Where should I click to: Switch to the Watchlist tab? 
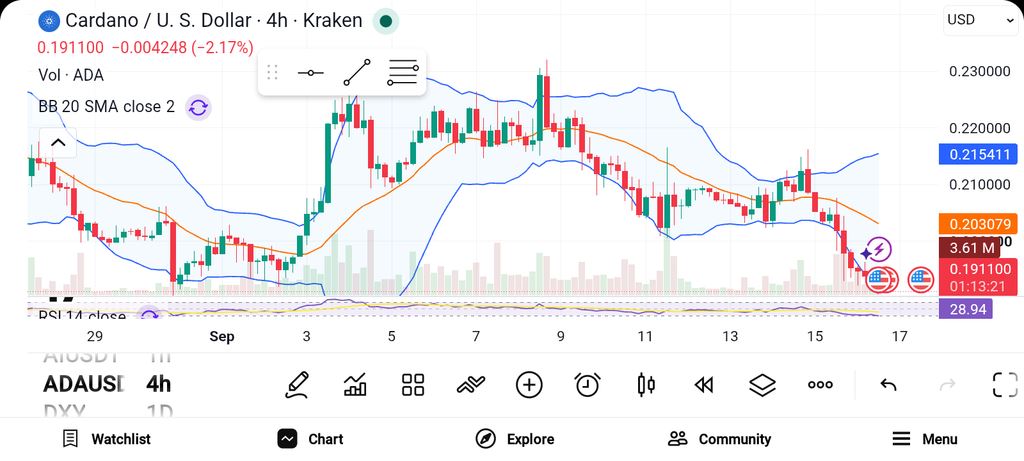106,439
